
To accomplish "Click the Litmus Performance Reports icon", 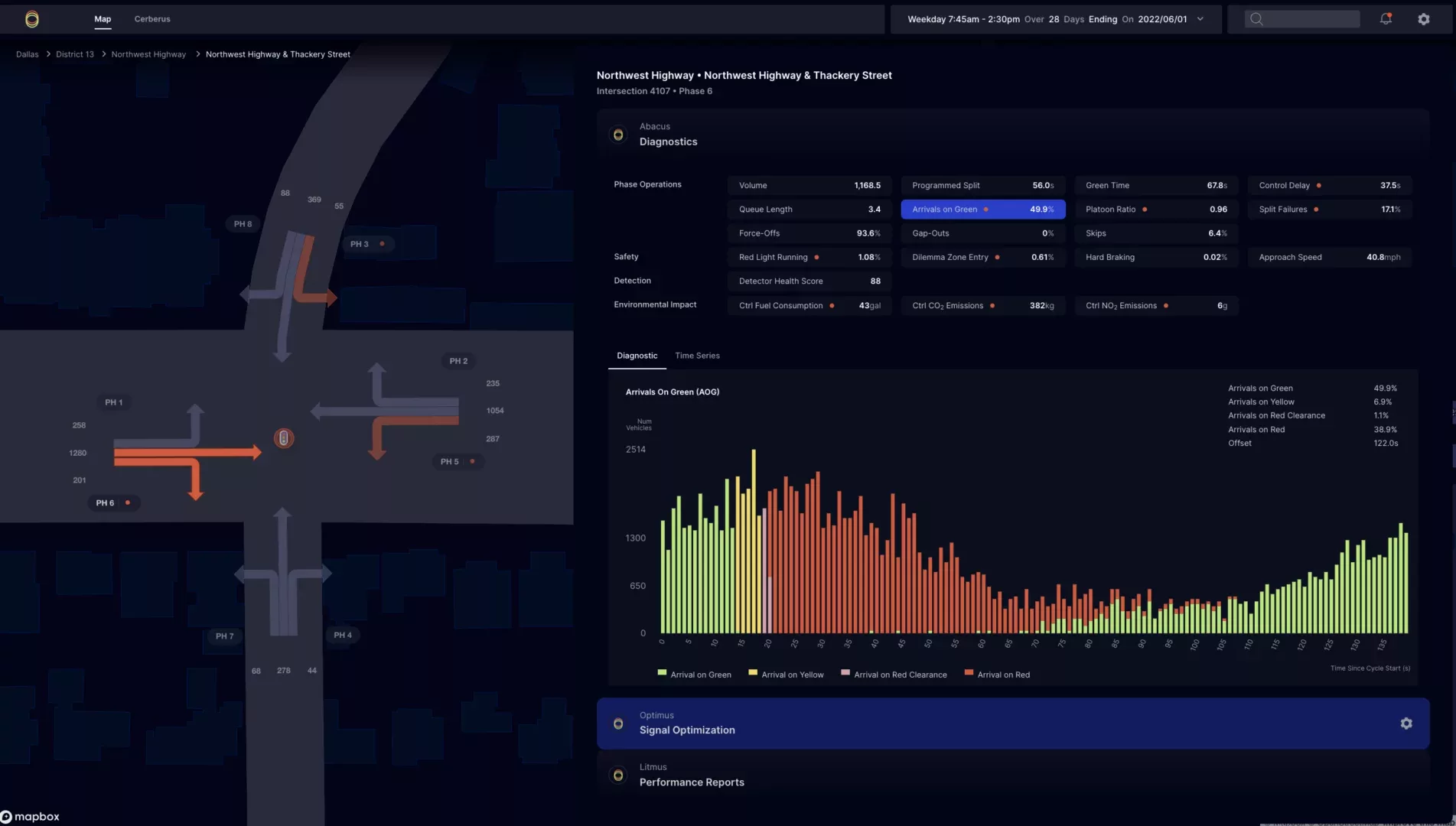I will (618, 776).
